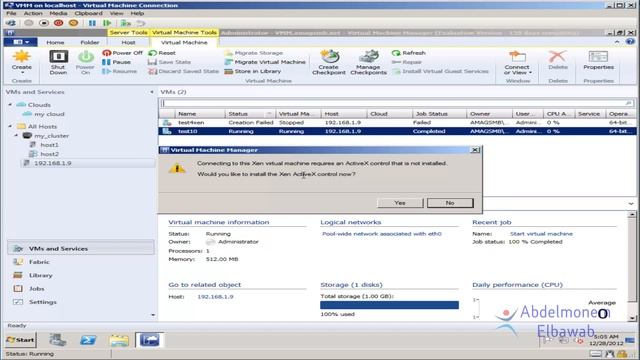Image resolution: width=640 pixels, height=360 pixels.
Task: Collapse the All Hosts tree node
Action: pyautogui.click(x=10, y=127)
